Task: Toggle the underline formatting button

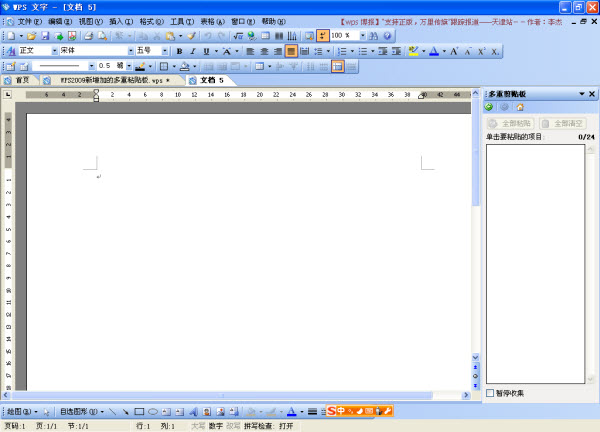Action: [207, 50]
